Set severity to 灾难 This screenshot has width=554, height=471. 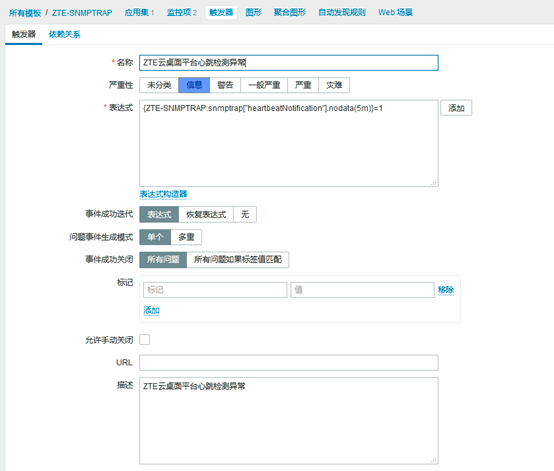pyautogui.click(x=334, y=85)
